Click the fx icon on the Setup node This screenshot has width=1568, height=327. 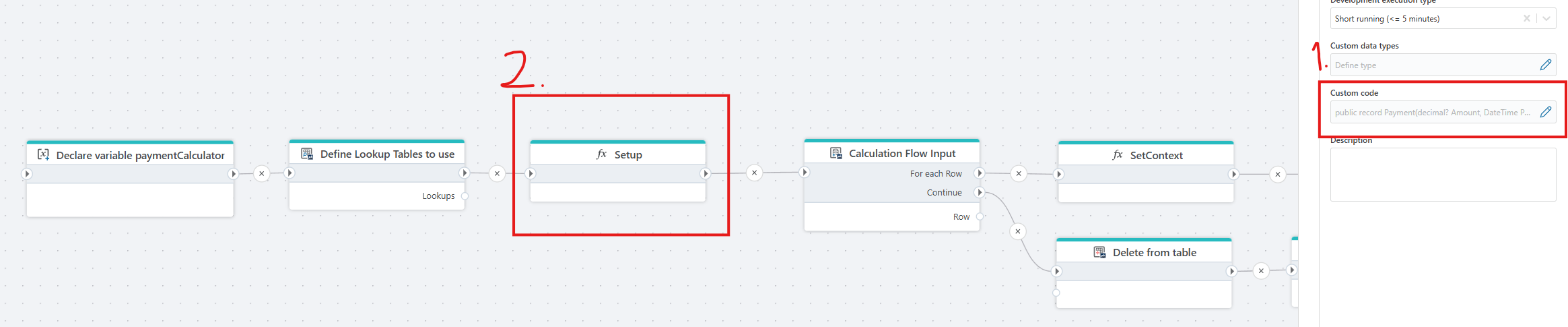click(601, 154)
